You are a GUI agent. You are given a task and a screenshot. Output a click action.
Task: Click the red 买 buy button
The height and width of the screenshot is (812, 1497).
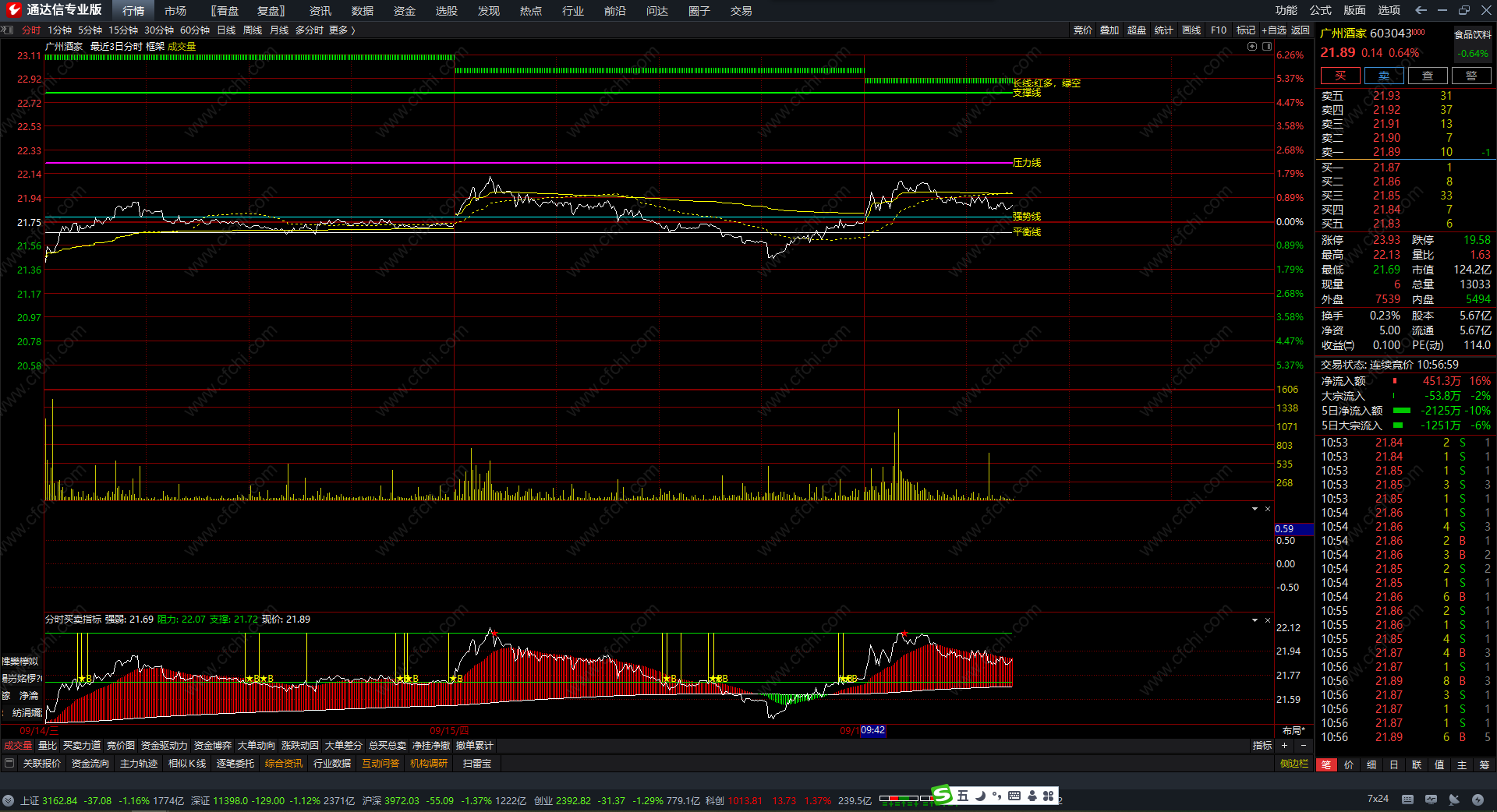1340,76
